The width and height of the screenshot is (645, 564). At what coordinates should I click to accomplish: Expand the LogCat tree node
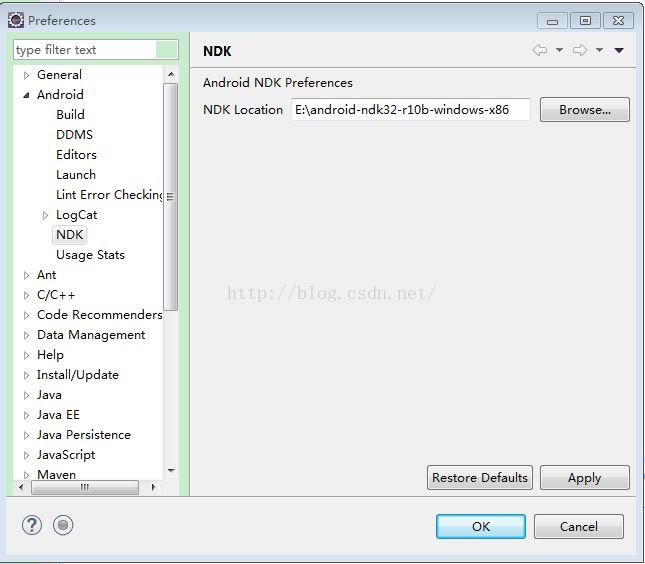click(x=46, y=215)
